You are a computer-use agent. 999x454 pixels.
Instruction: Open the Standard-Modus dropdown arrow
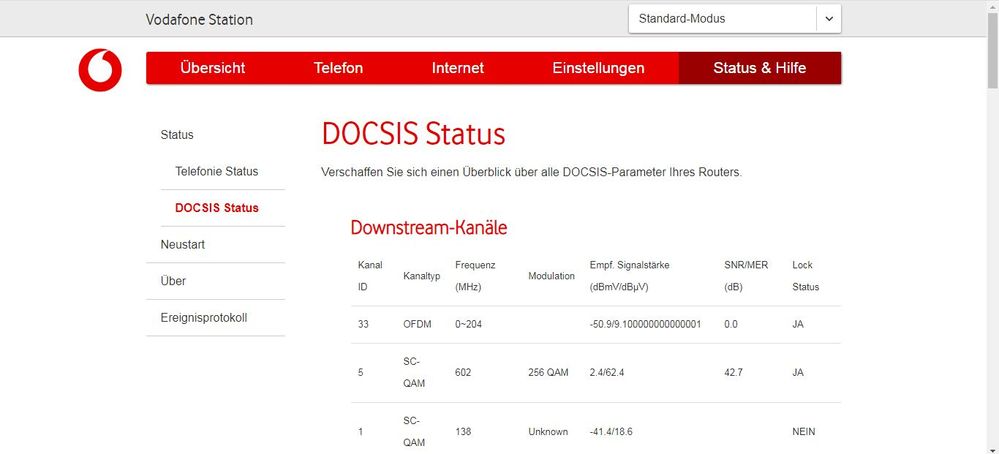829,19
